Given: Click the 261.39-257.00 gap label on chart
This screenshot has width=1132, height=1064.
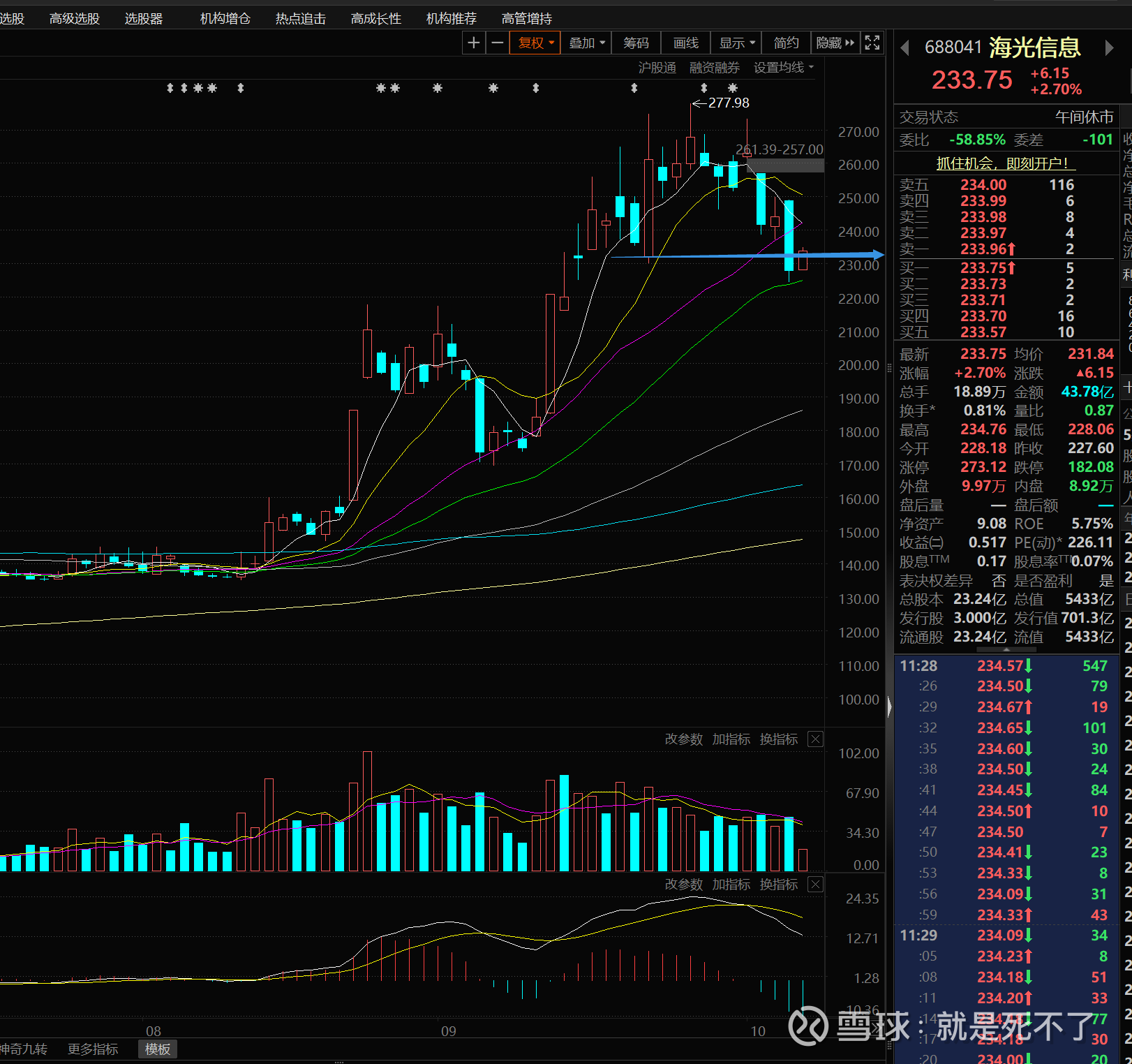Looking at the screenshot, I should pyautogui.click(x=780, y=149).
